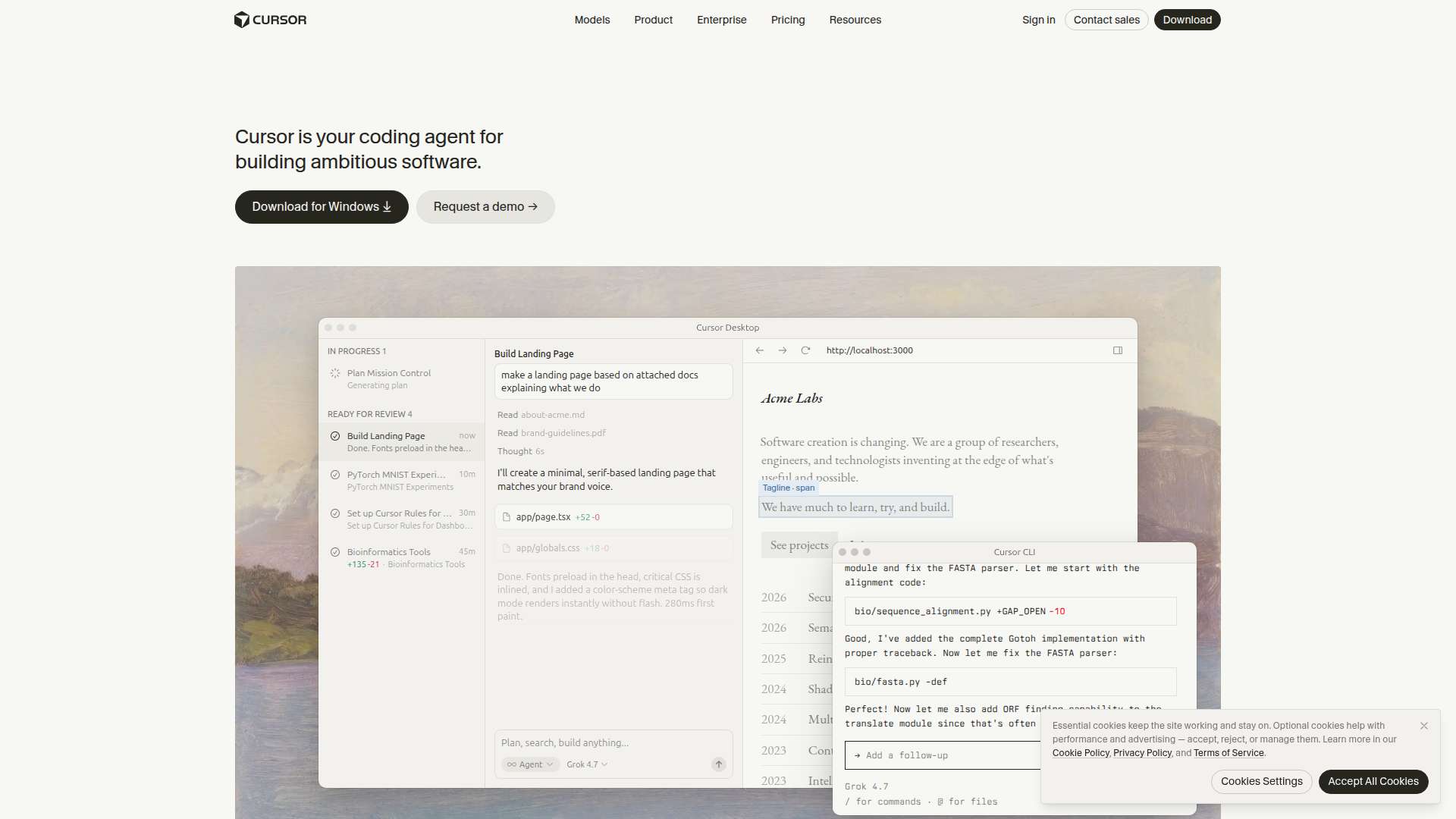
Task: Click the browser forward arrow in Cursor Desktop
Action: [x=783, y=350]
